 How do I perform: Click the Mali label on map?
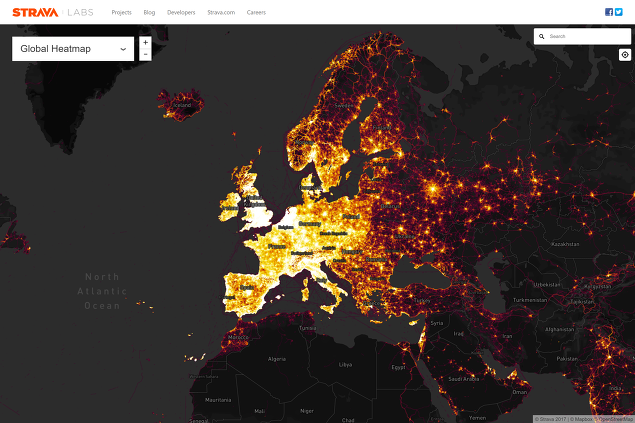coord(260,411)
